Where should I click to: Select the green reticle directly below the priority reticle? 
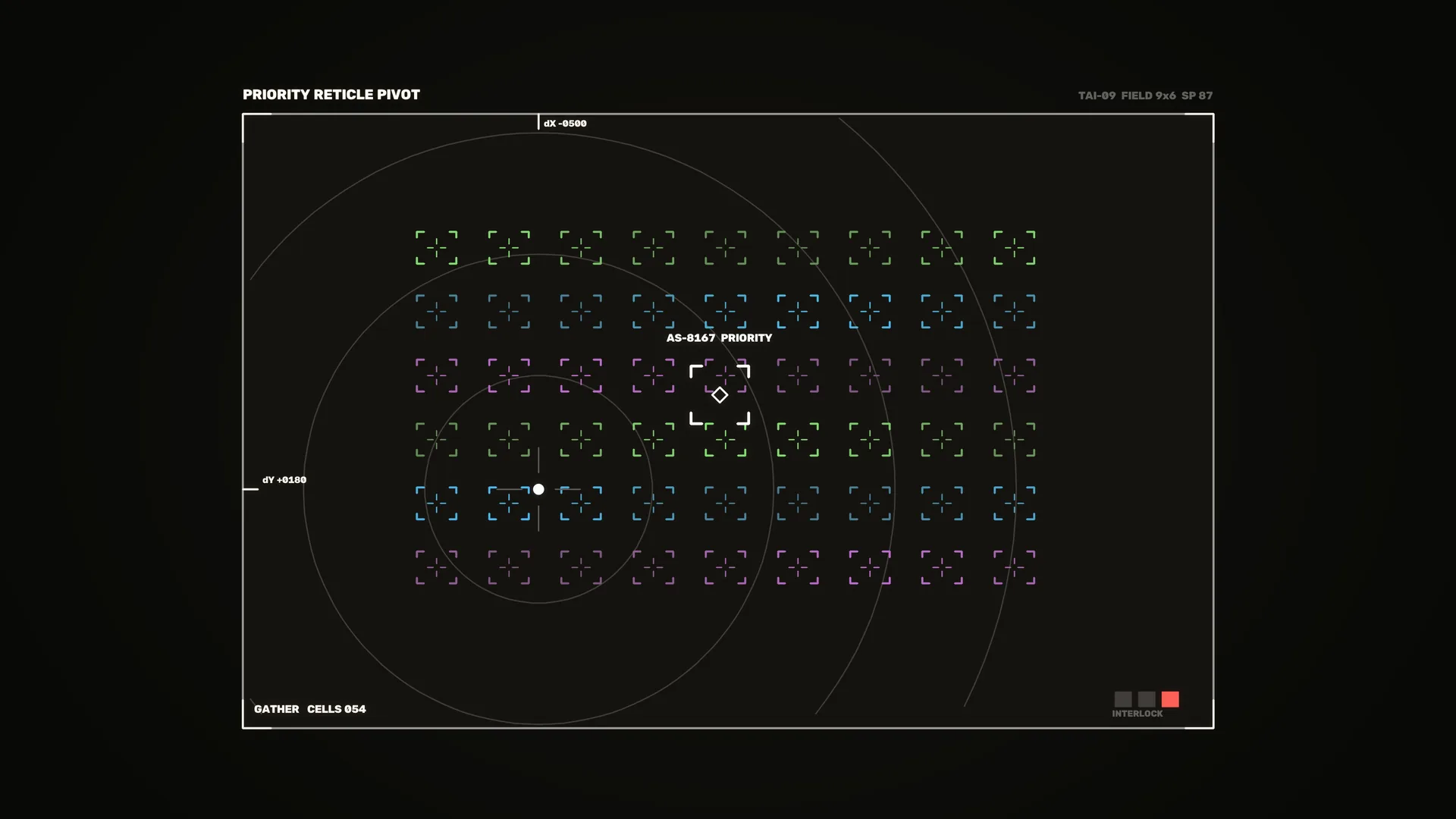[x=726, y=440]
